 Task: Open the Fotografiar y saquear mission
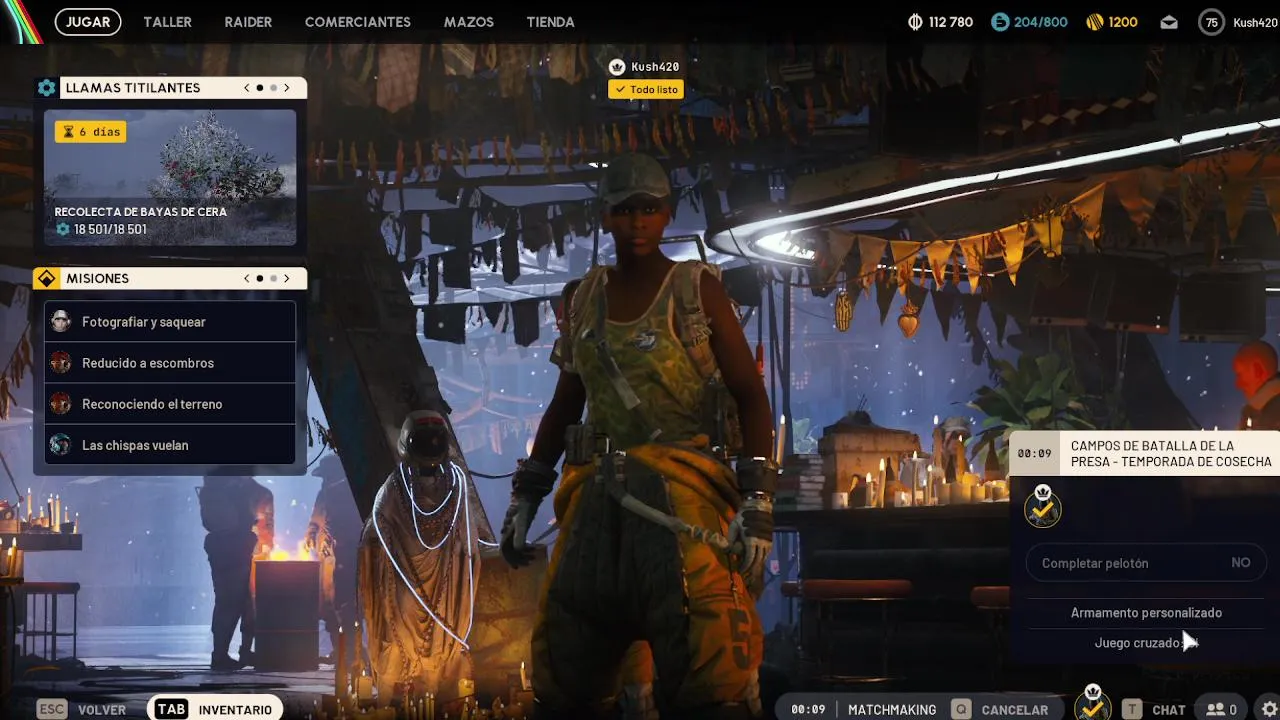(x=170, y=322)
